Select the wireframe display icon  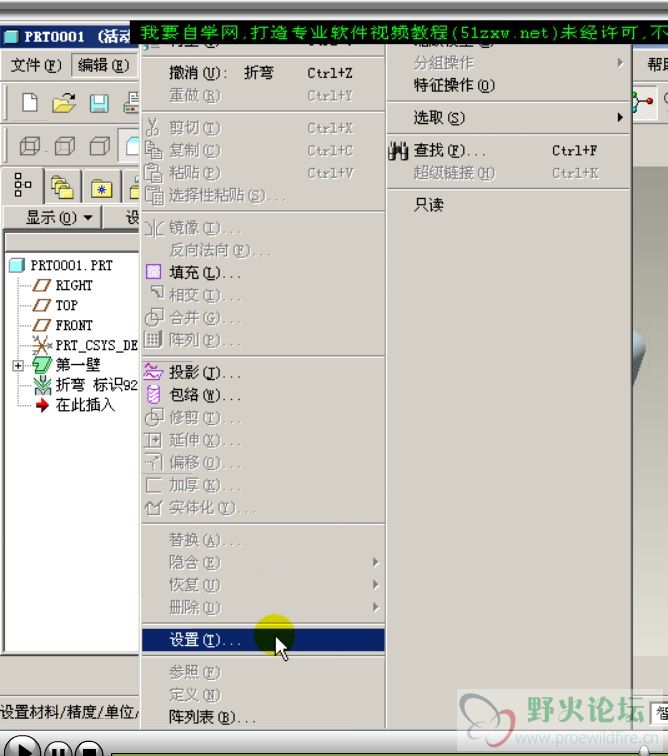click(30, 146)
